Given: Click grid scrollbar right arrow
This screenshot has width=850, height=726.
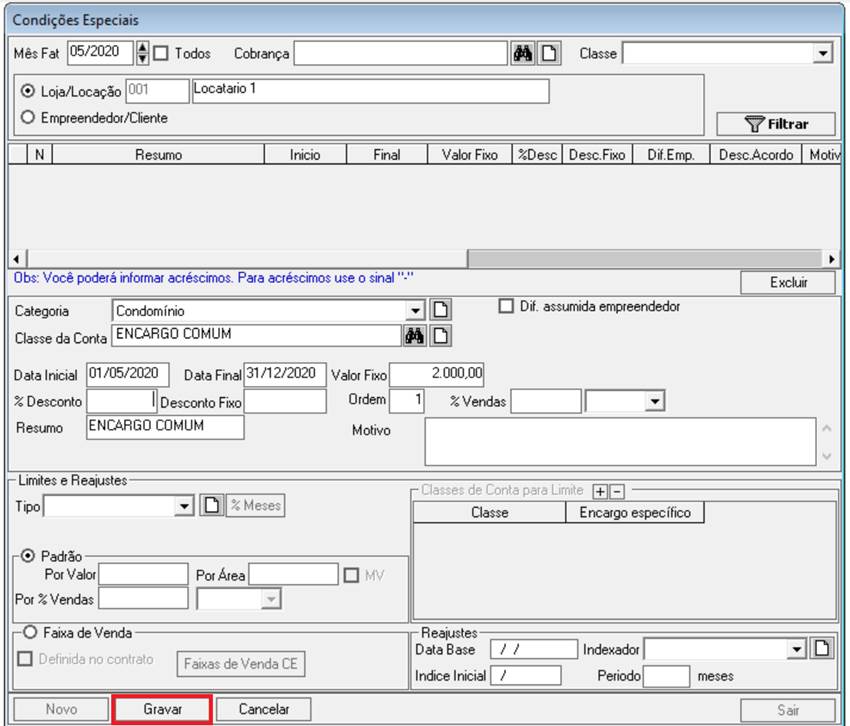Looking at the screenshot, I should [x=832, y=259].
